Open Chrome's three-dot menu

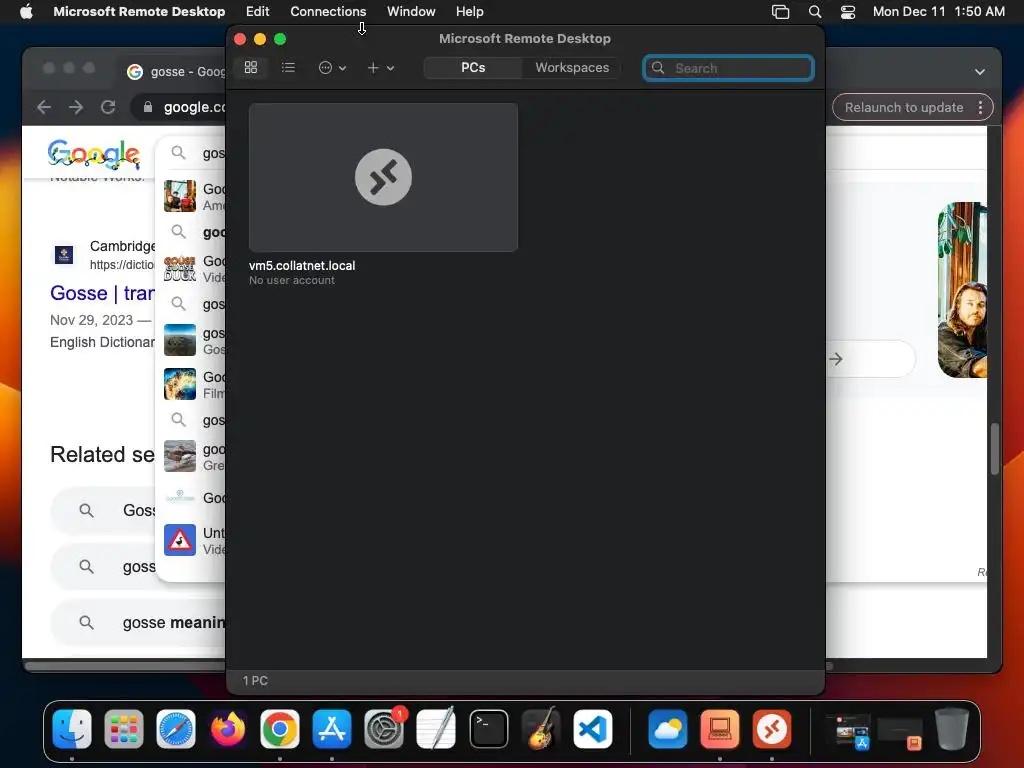(980, 107)
